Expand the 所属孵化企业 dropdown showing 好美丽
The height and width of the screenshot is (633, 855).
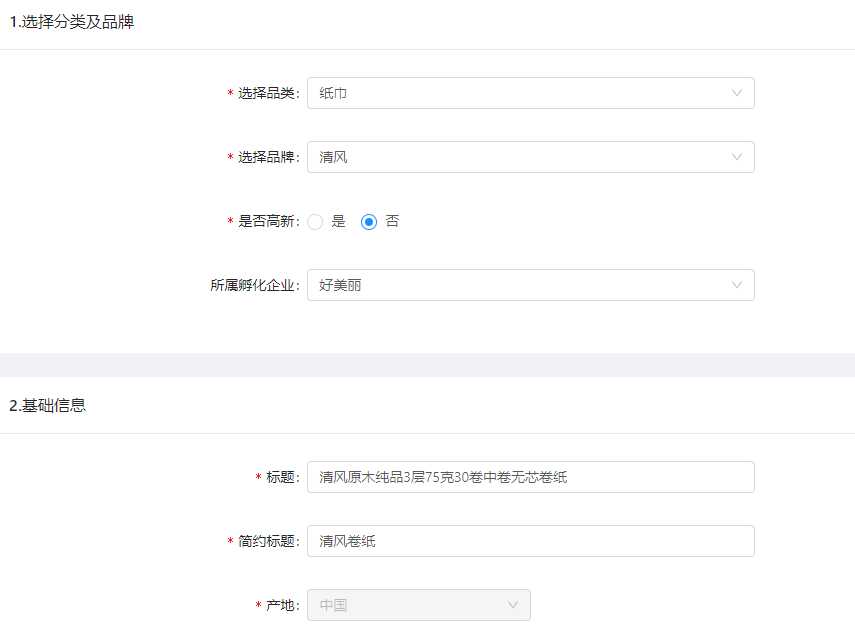click(x=520, y=285)
